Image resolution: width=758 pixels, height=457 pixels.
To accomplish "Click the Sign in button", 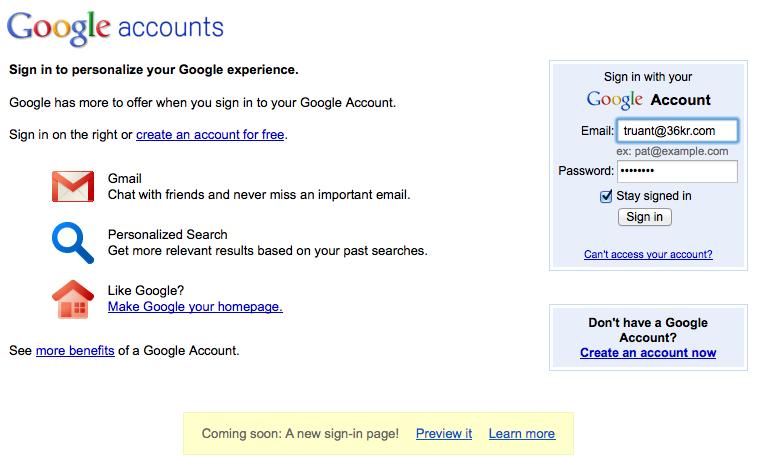I will click(x=644, y=217).
